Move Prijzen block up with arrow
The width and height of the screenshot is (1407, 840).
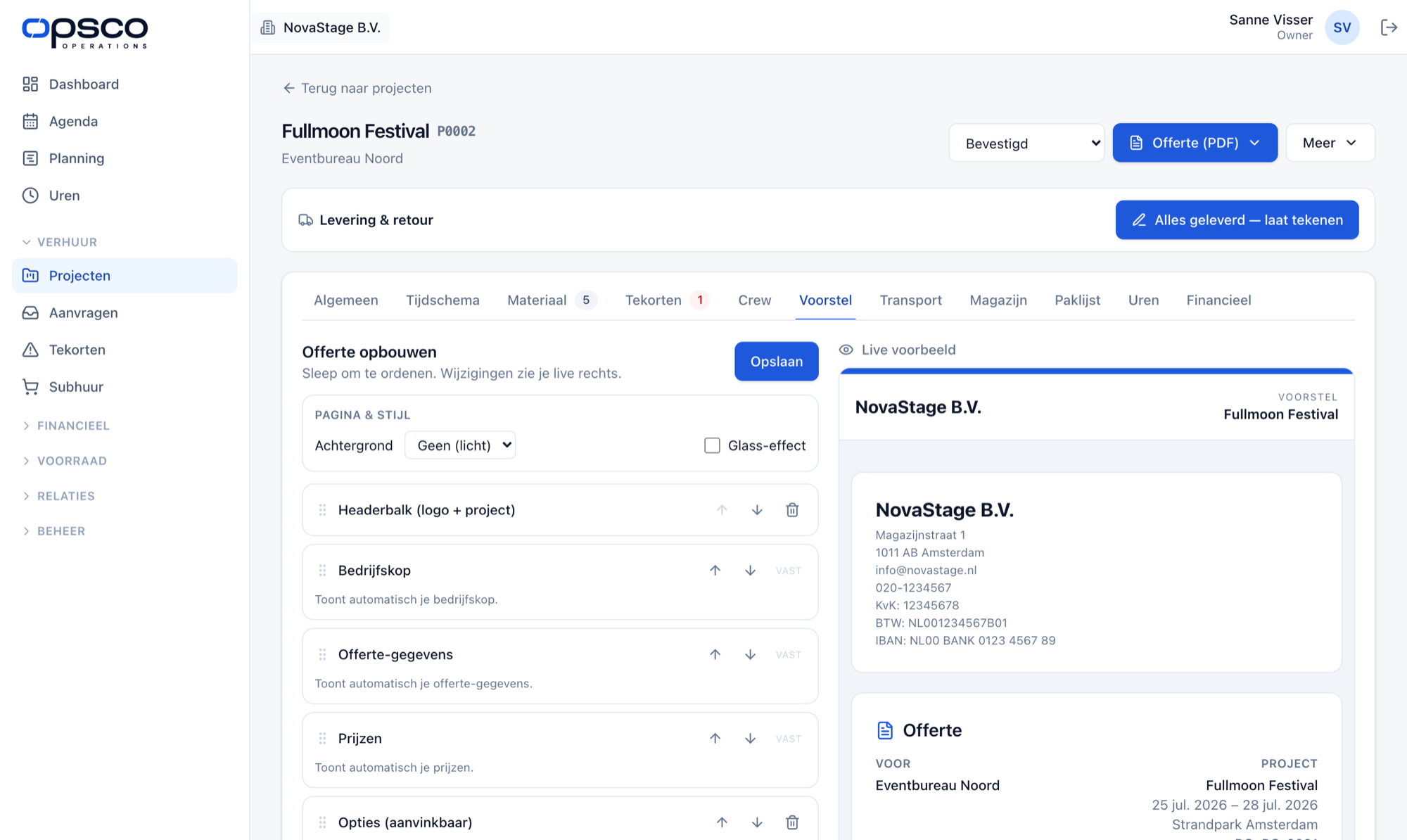coord(715,739)
